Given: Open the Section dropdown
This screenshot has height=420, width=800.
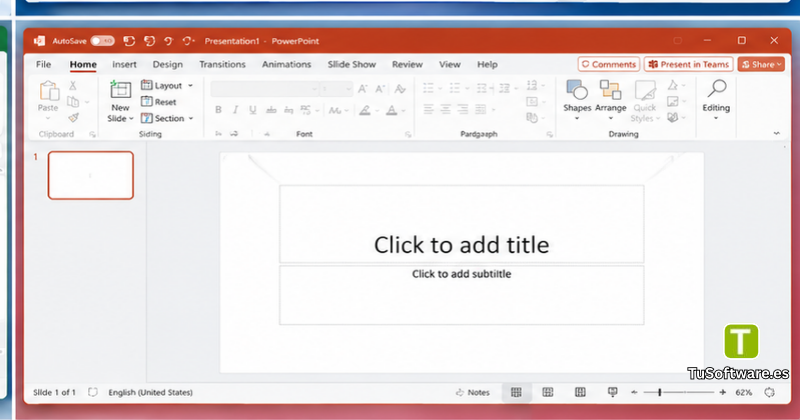Looking at the screenshot, I should [167, 118].
